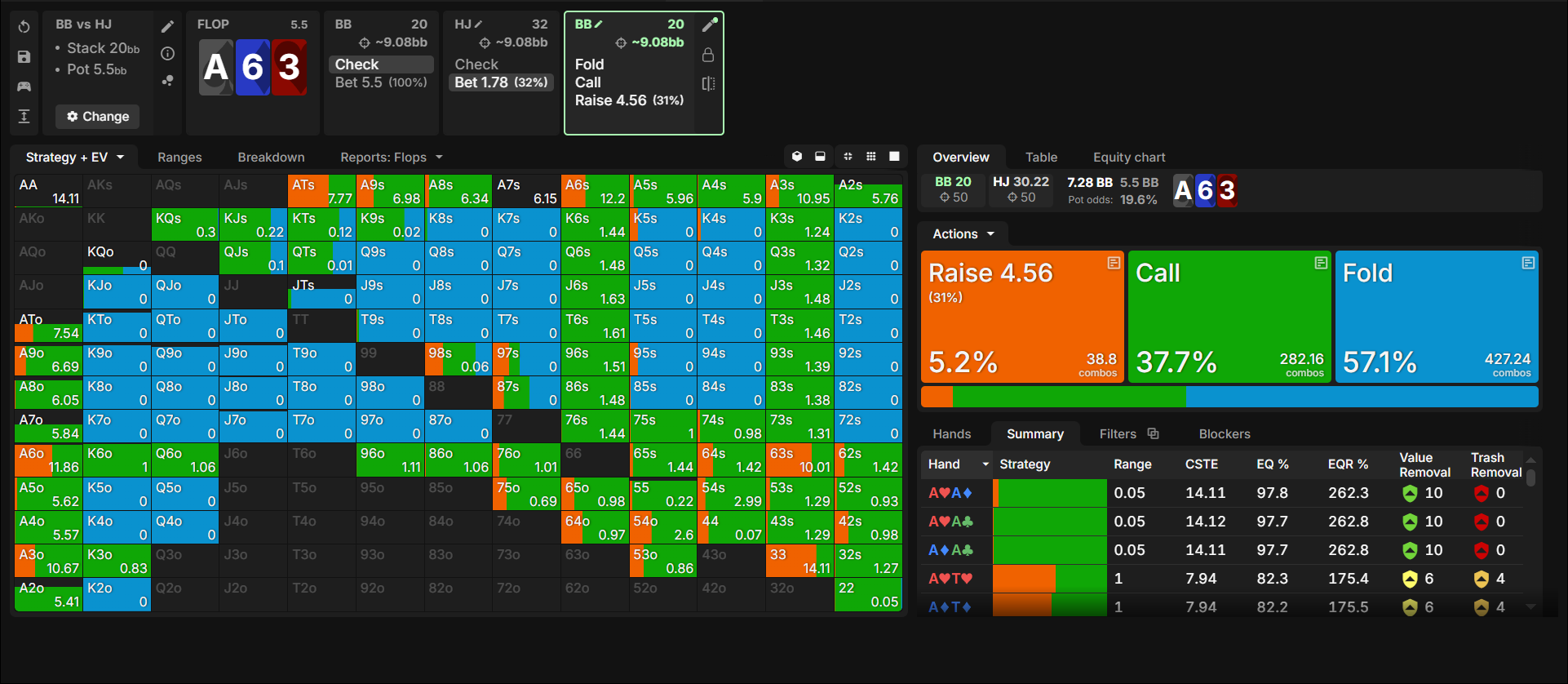Select the Raise 4.56 (31%) option in BB card
Image resolution: width=1568 pixels, height=684 pixels.
coord(629,100)
